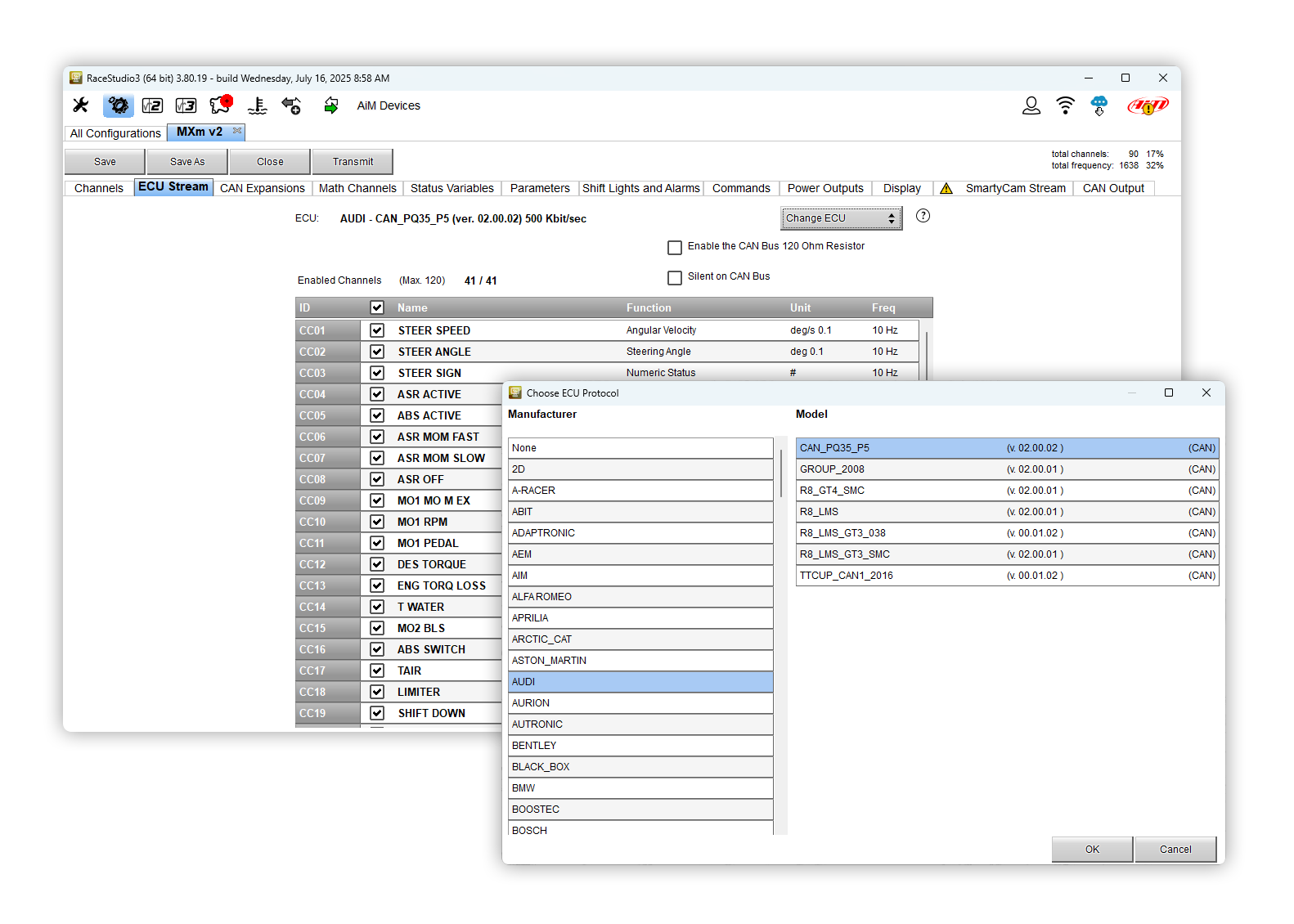Image resolution: width=1294 pixels, height=924 pixels.
Task: Click the AiM Devices label
Action: tap(389, 105)
